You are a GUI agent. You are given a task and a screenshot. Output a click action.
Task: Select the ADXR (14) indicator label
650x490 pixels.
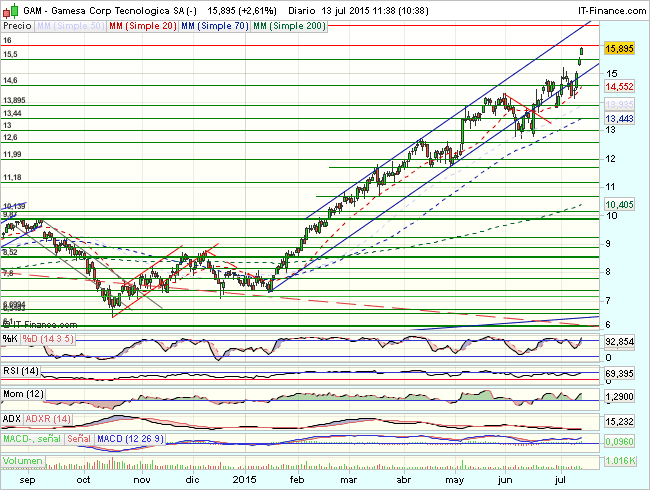coord(48,419)
